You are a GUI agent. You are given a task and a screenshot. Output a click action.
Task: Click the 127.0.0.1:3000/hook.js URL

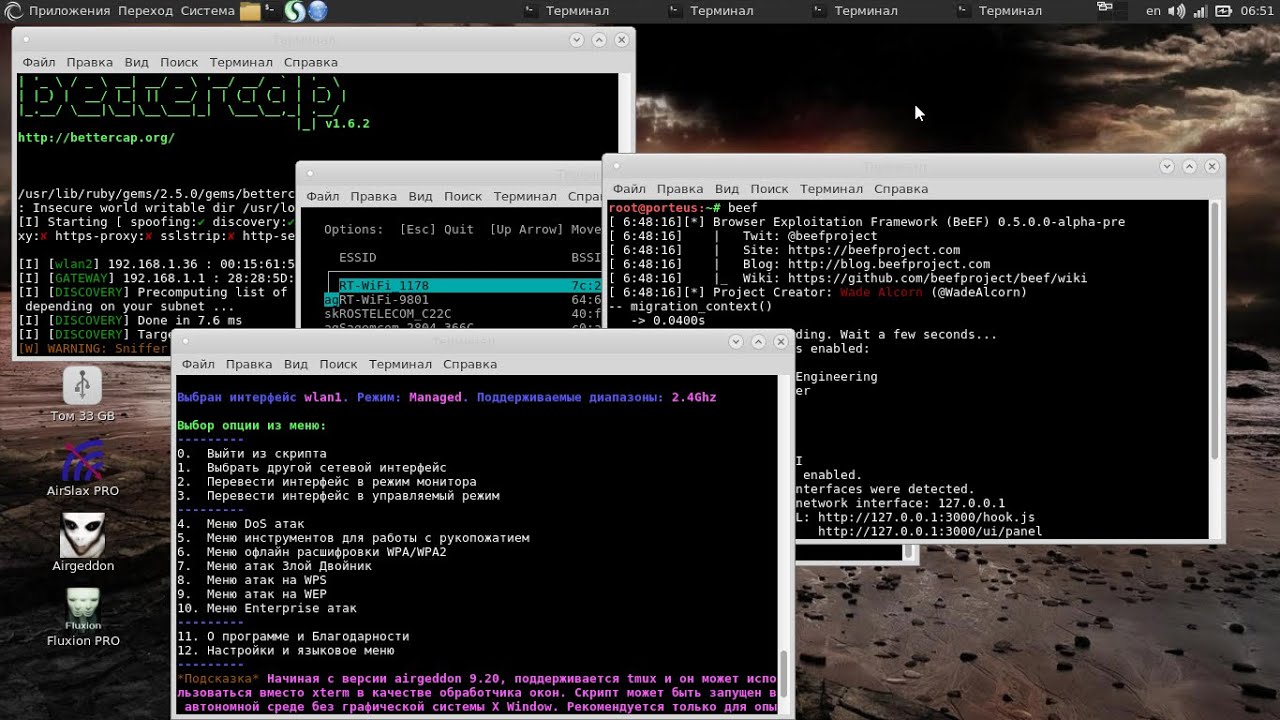[926, 517]
